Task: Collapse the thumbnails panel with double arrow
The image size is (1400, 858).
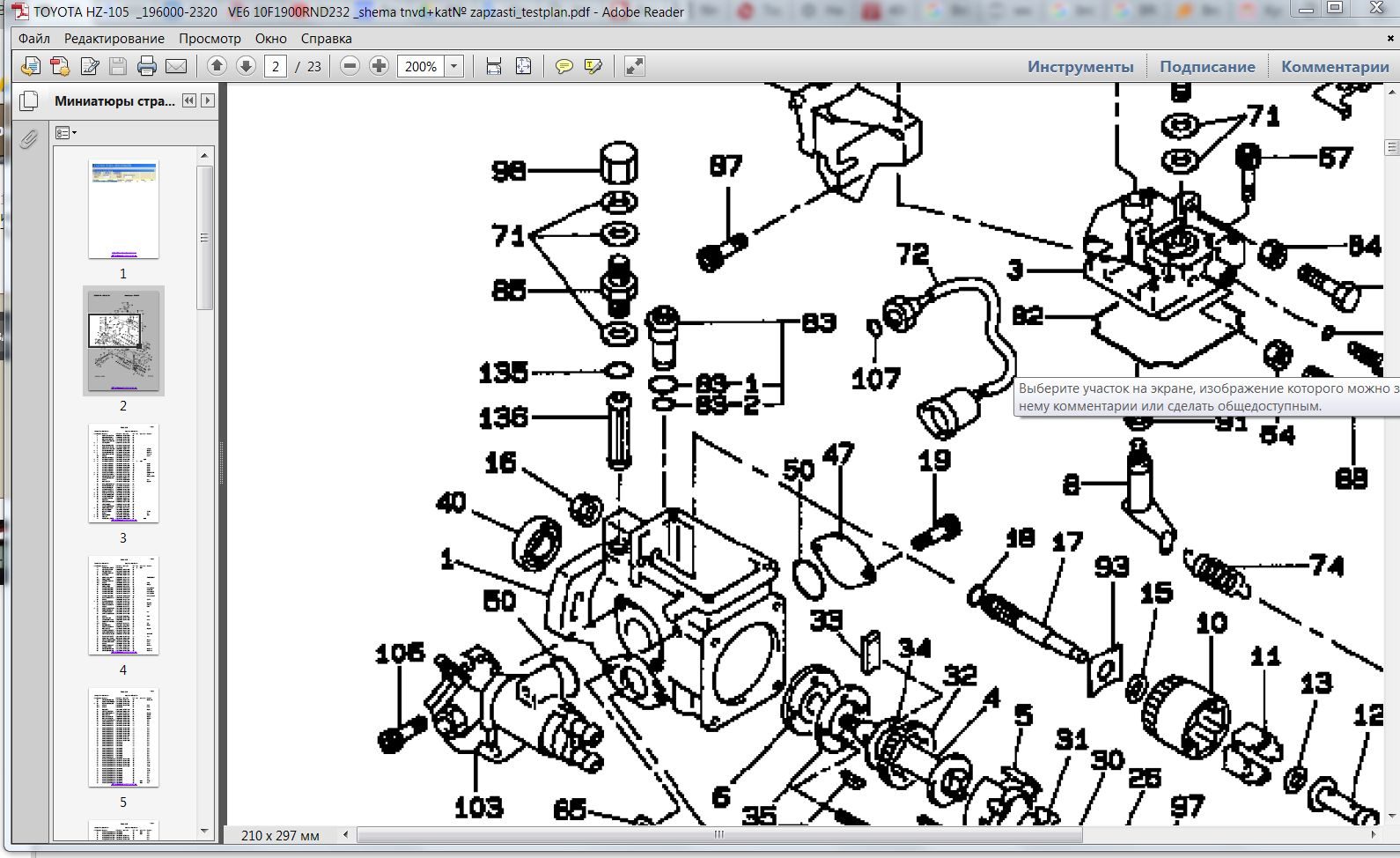Action: [x=189, y=100]
